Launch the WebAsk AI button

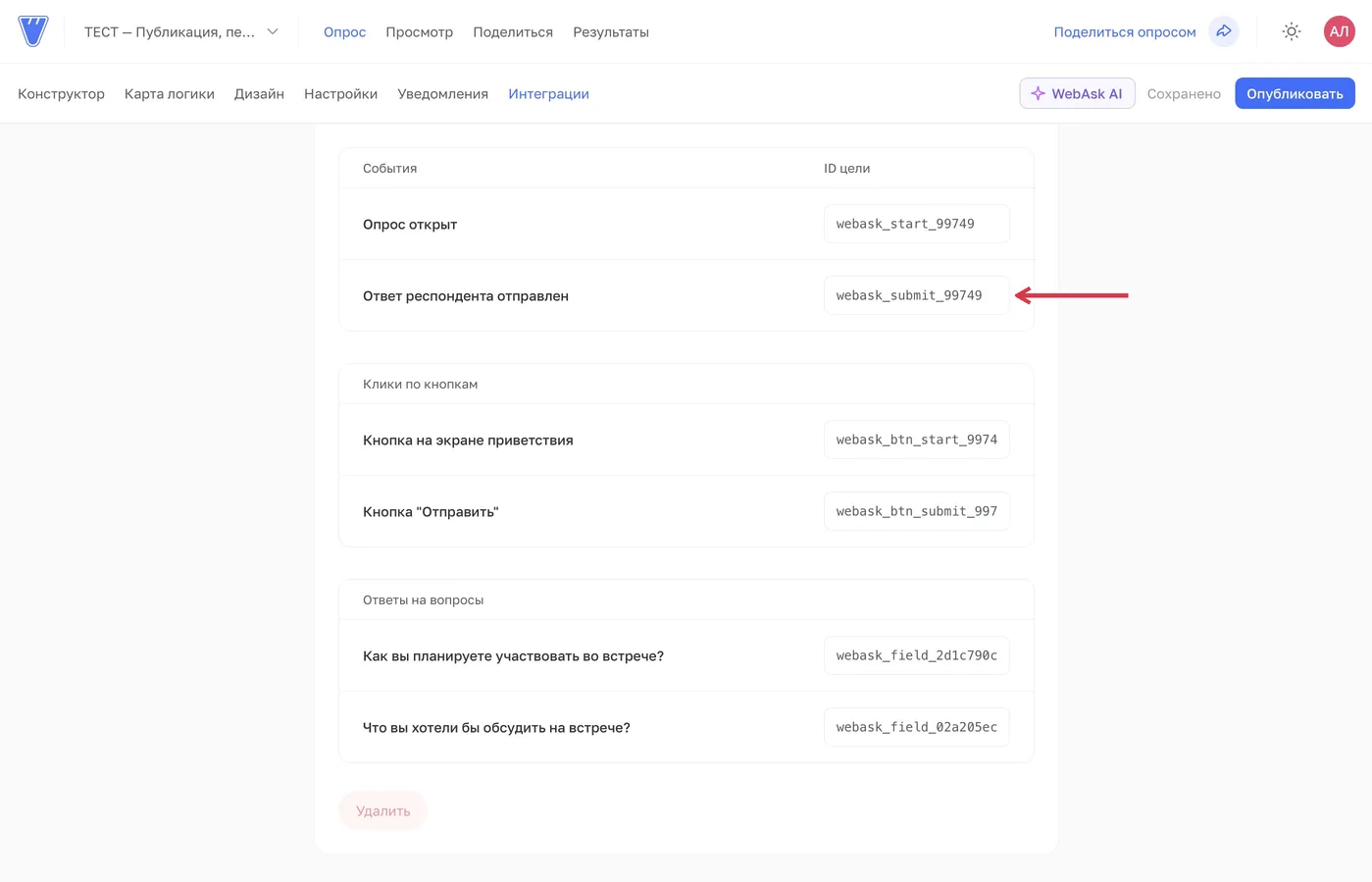click(x=1077, y=93)
